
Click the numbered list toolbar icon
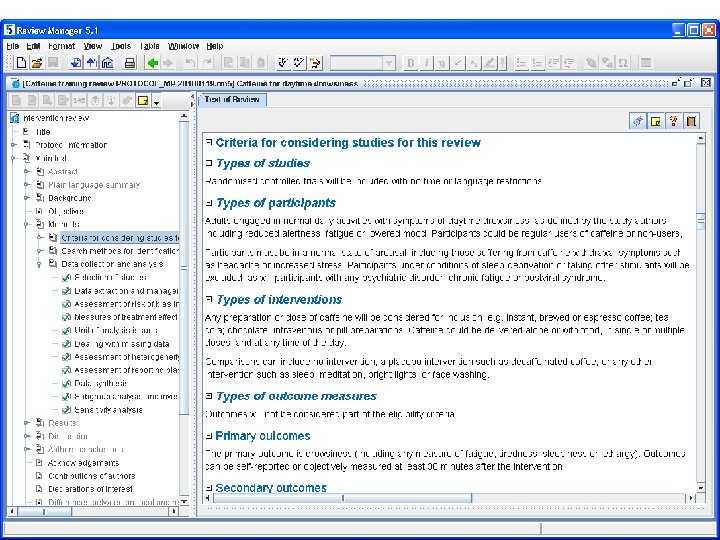[537, 63]
